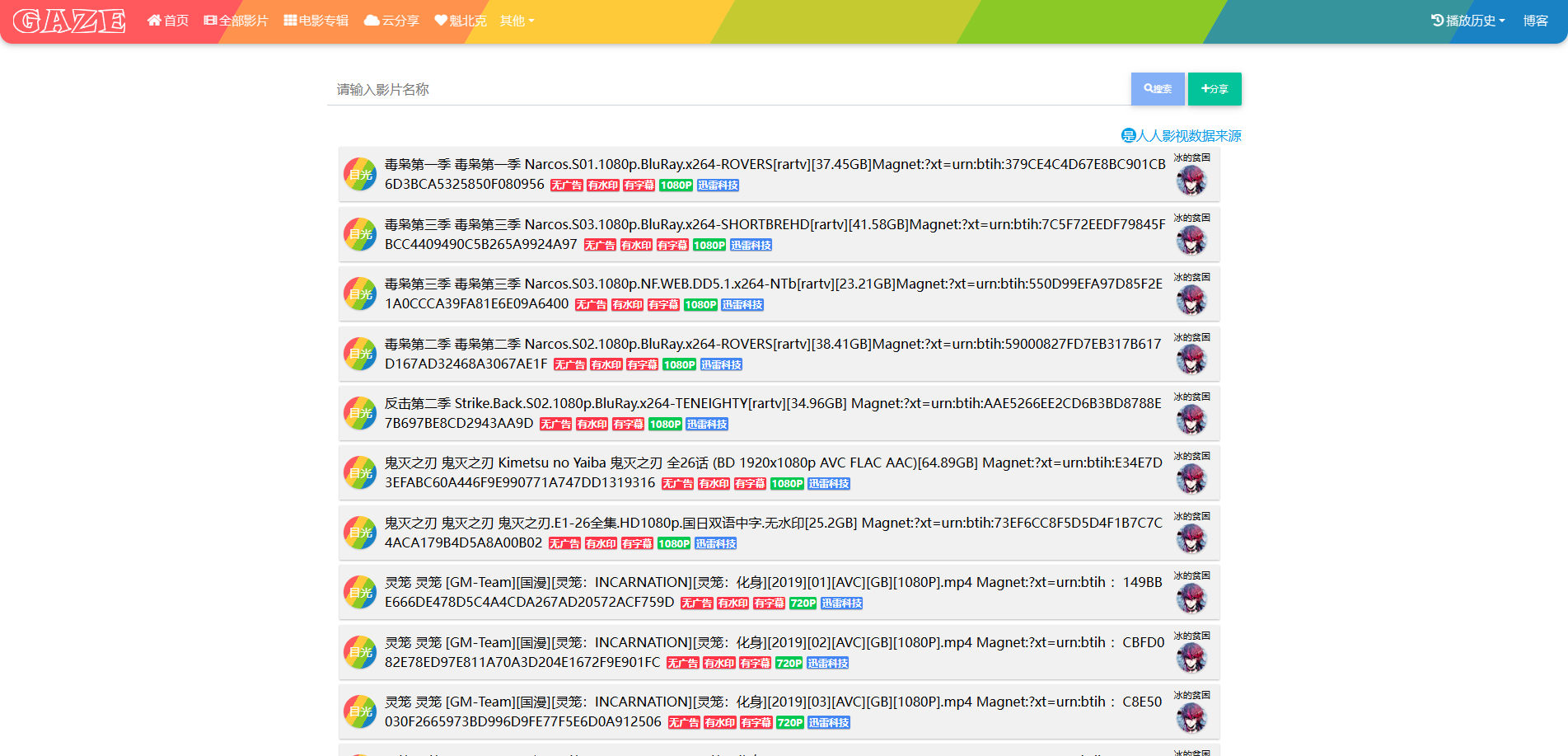Click 目光 icon on Narcos.S03 SHORTBREHD row
Screen dimensions: 1568x756
pos(360,234)
